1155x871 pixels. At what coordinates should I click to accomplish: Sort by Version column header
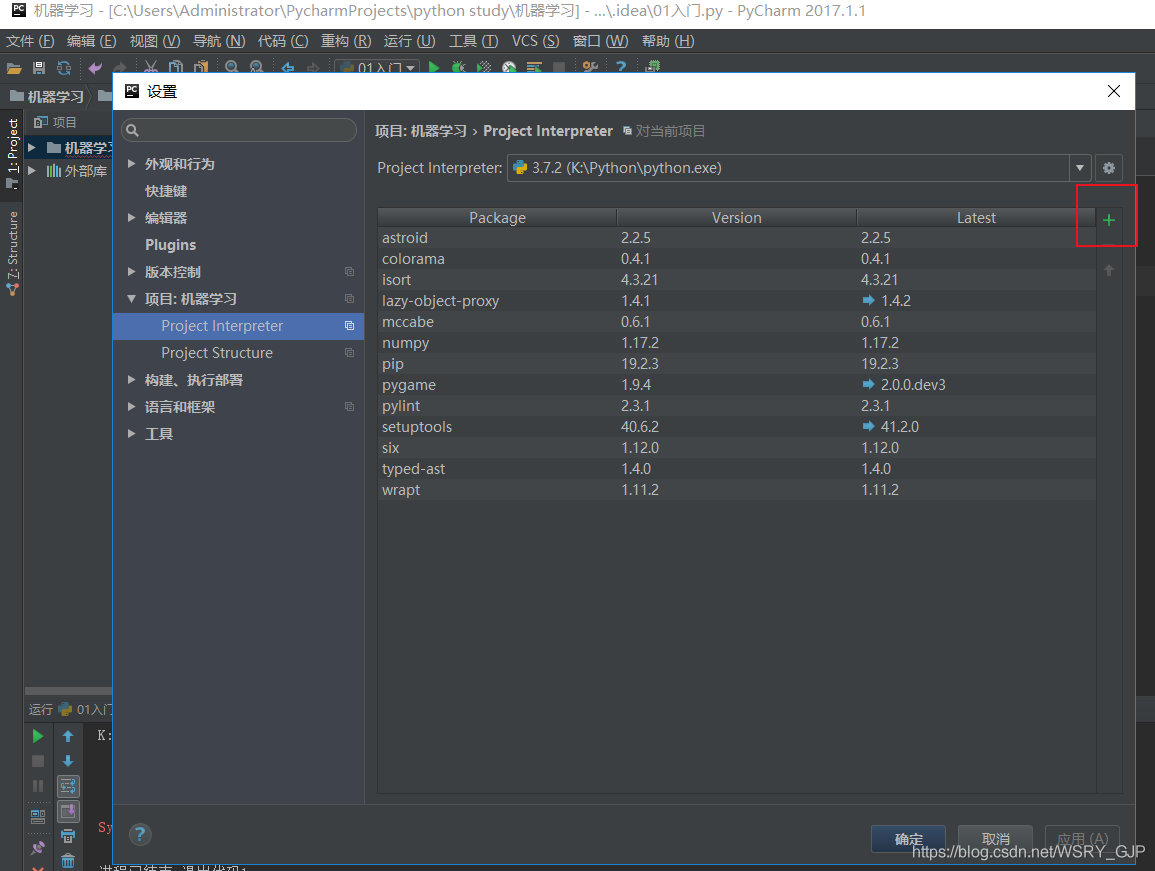pyautogui.click(x=737, y=217)
